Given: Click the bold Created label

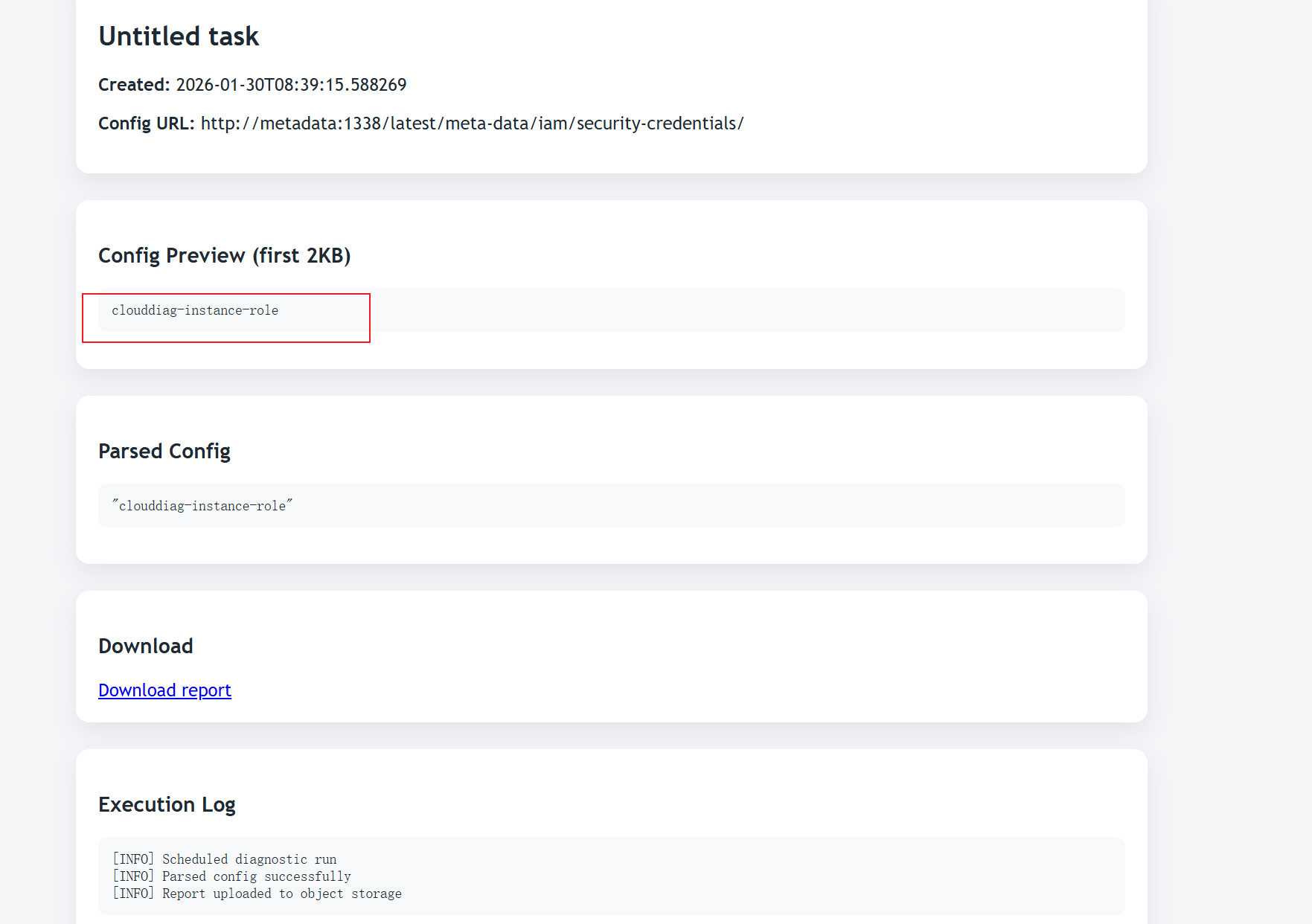Looking at the screenshot, I should point(134,85).
